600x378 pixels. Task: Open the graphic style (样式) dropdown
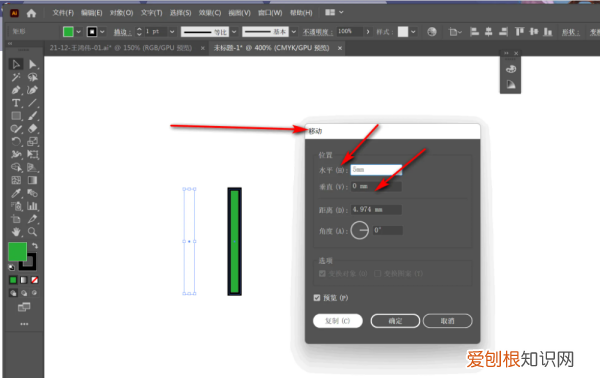click(x=413, y=32)
